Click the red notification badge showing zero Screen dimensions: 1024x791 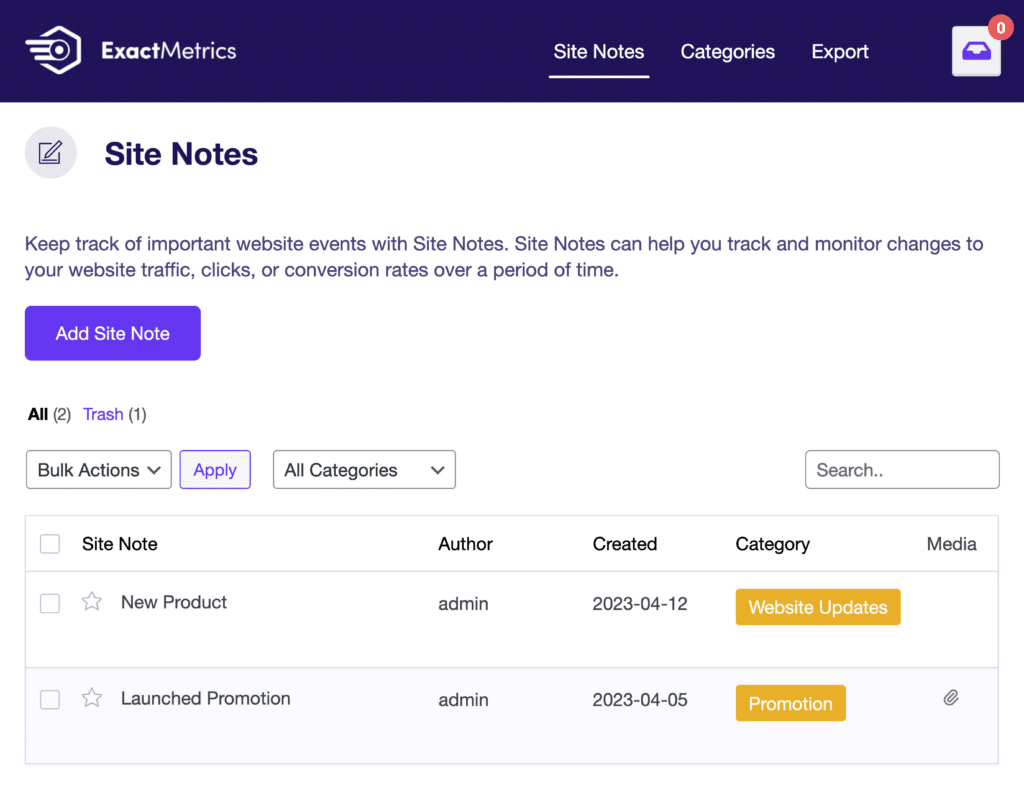point(1000,28)
